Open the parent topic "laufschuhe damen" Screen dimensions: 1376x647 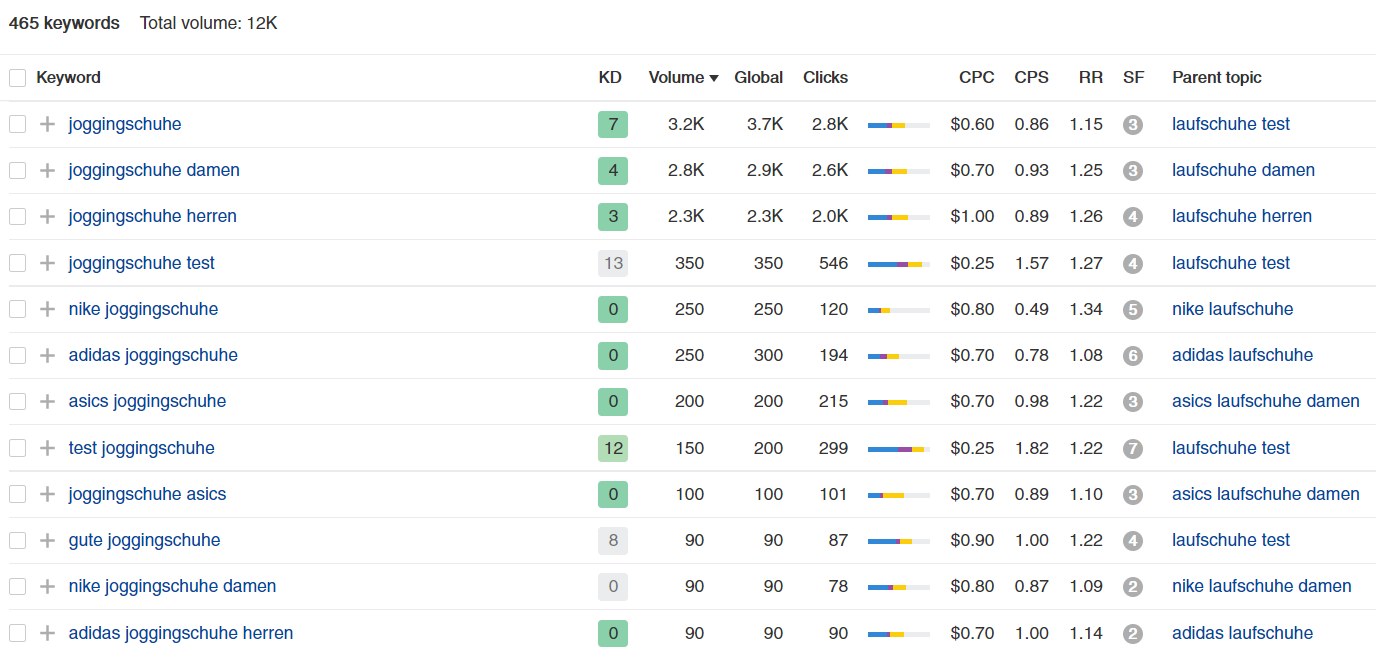(1243, 170)
